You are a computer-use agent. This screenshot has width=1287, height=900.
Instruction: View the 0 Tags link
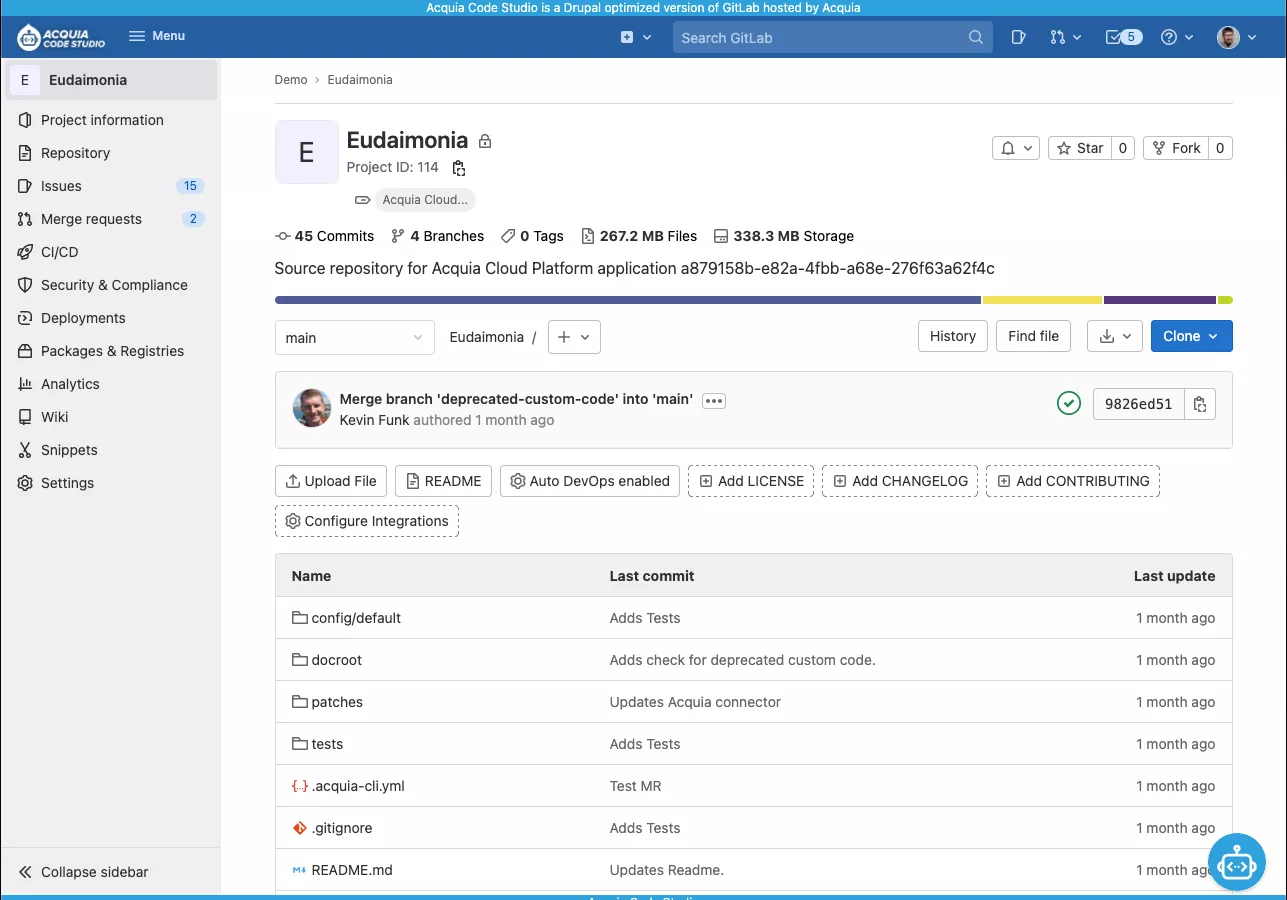[533, 236]
